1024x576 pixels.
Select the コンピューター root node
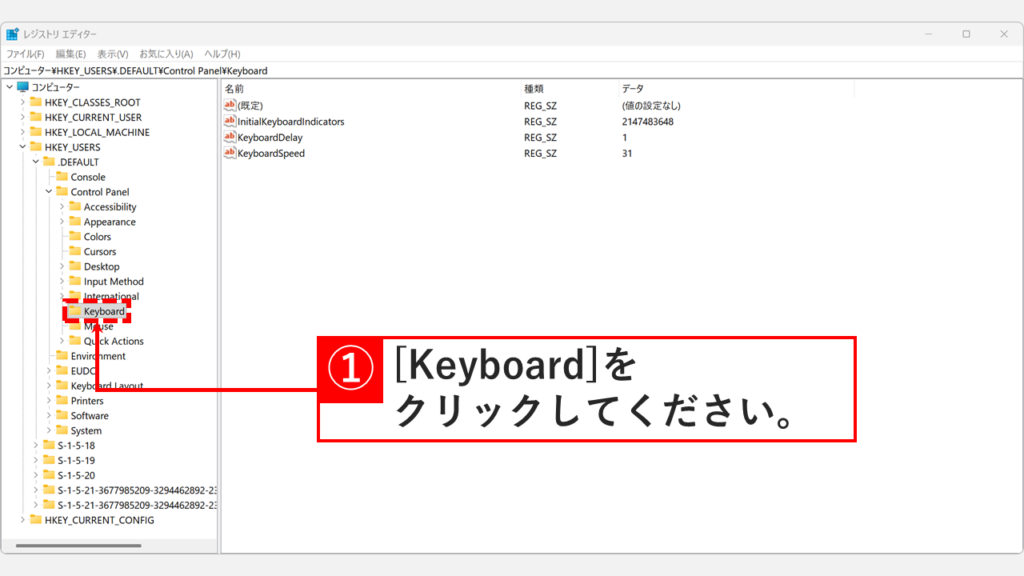[x=56, y=87]
